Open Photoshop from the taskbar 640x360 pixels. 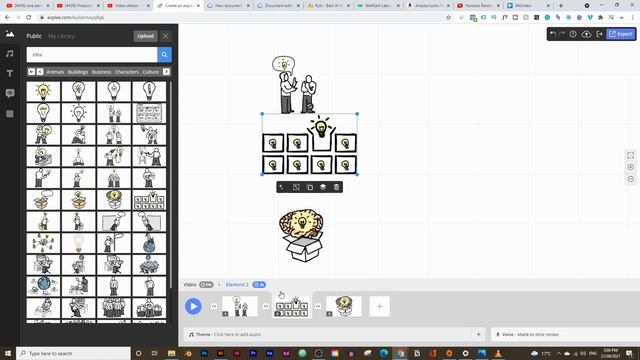[204, 353]
